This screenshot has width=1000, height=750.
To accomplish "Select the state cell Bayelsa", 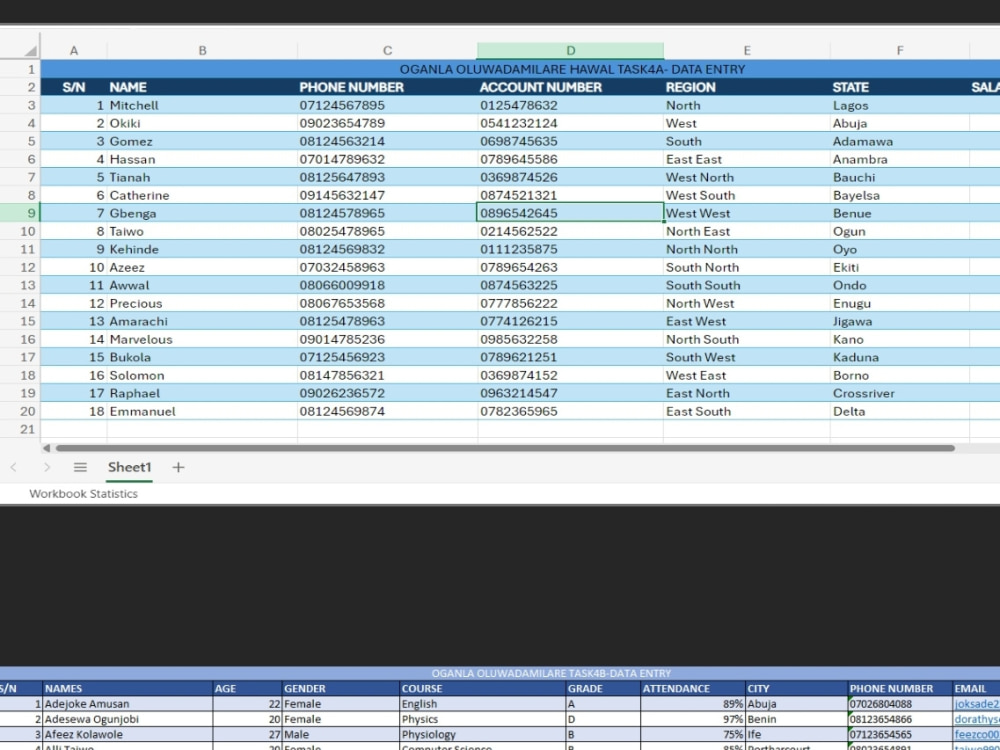I will (x=900, y=195).
